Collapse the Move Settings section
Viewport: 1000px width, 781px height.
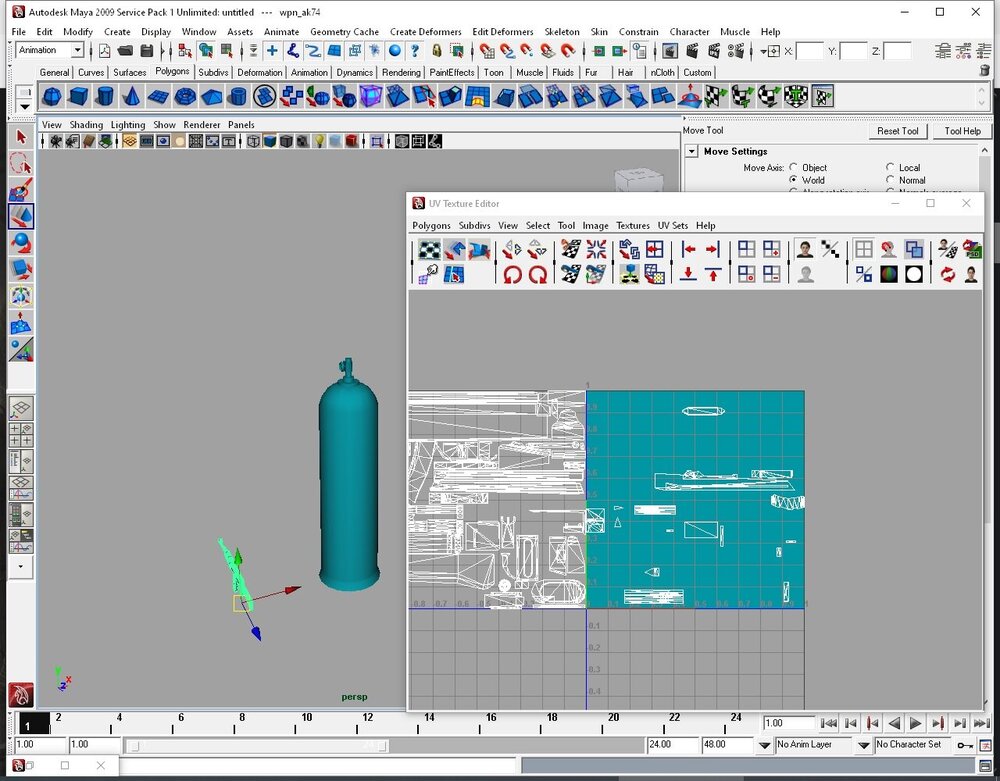tap(692, 152)
